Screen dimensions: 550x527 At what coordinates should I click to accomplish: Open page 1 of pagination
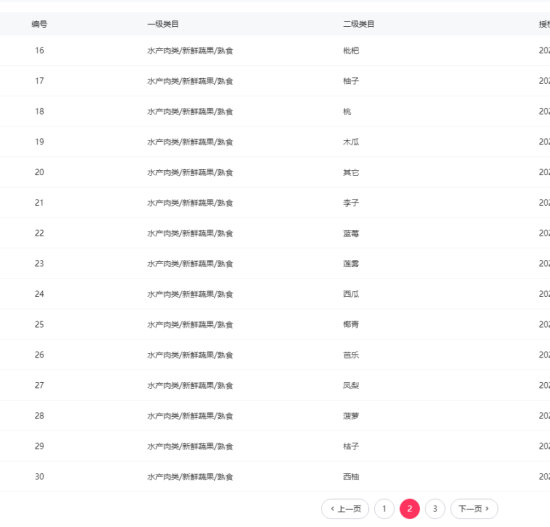[x=384, y=508]
